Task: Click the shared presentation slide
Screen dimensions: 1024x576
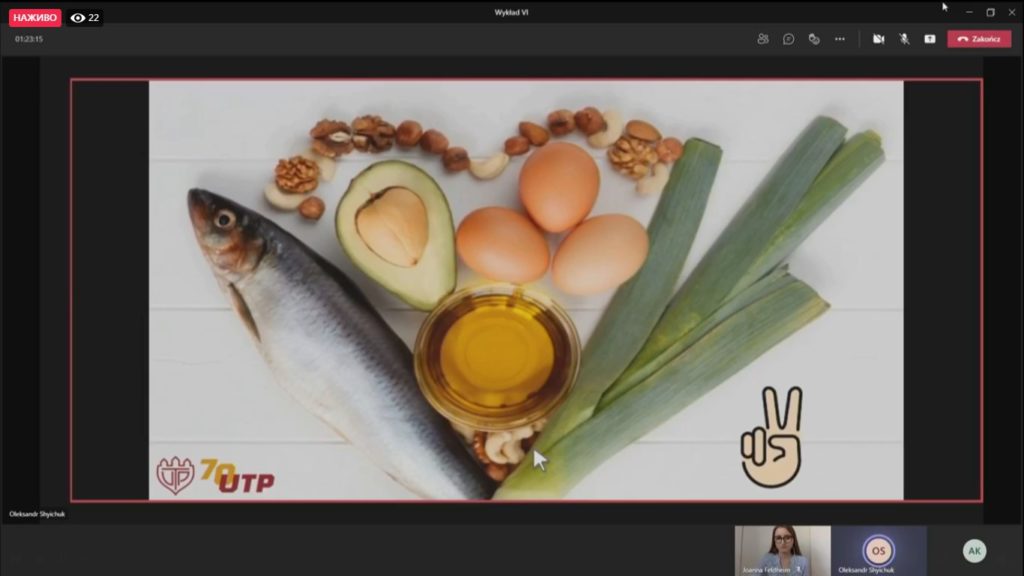Action: pos(526,290)
